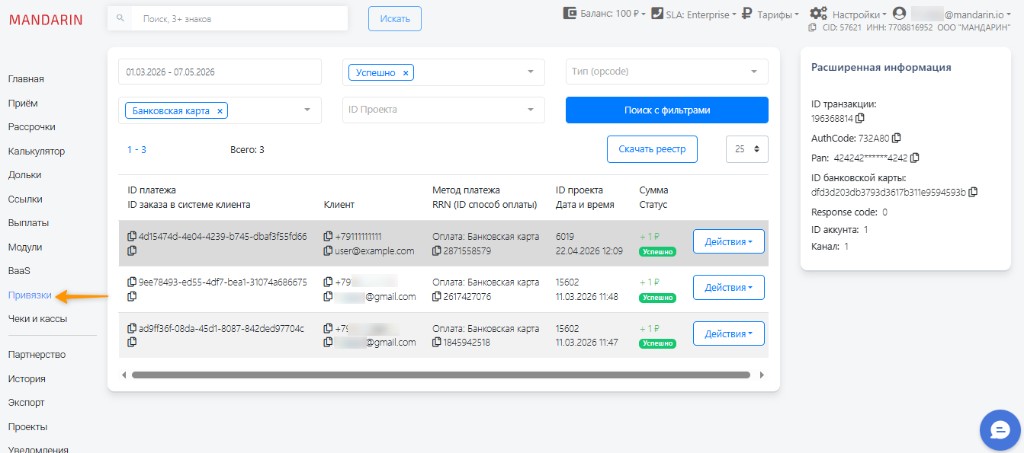The height and width of the screenshot is (453, 1024).
Task: Open the Калькулятор section
Action: [x=37, y=151]
